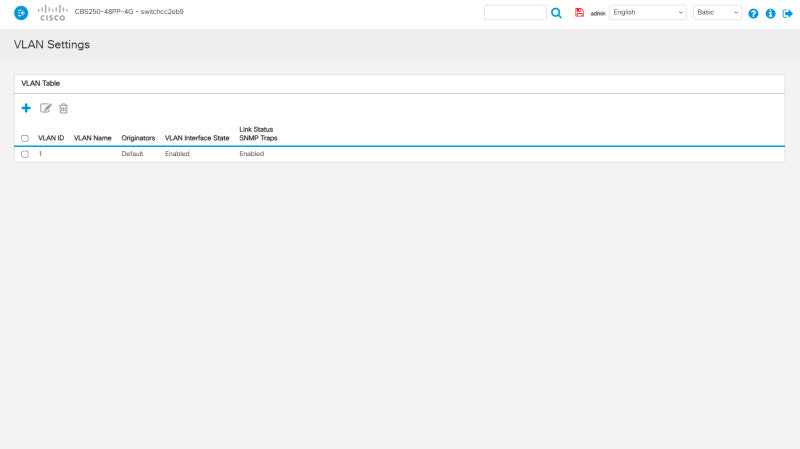This screenshot has width=800, height=449.
Task: Click the edit VLAN pencil icon
Action: tap(45, 108)
